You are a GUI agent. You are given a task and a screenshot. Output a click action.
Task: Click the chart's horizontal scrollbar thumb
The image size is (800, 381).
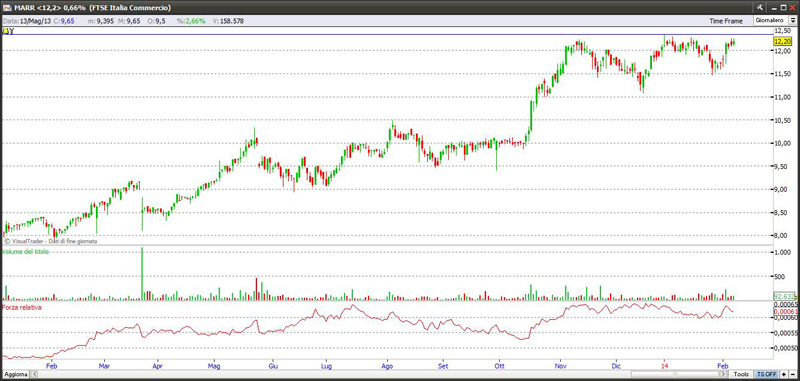tap(676, 375)
